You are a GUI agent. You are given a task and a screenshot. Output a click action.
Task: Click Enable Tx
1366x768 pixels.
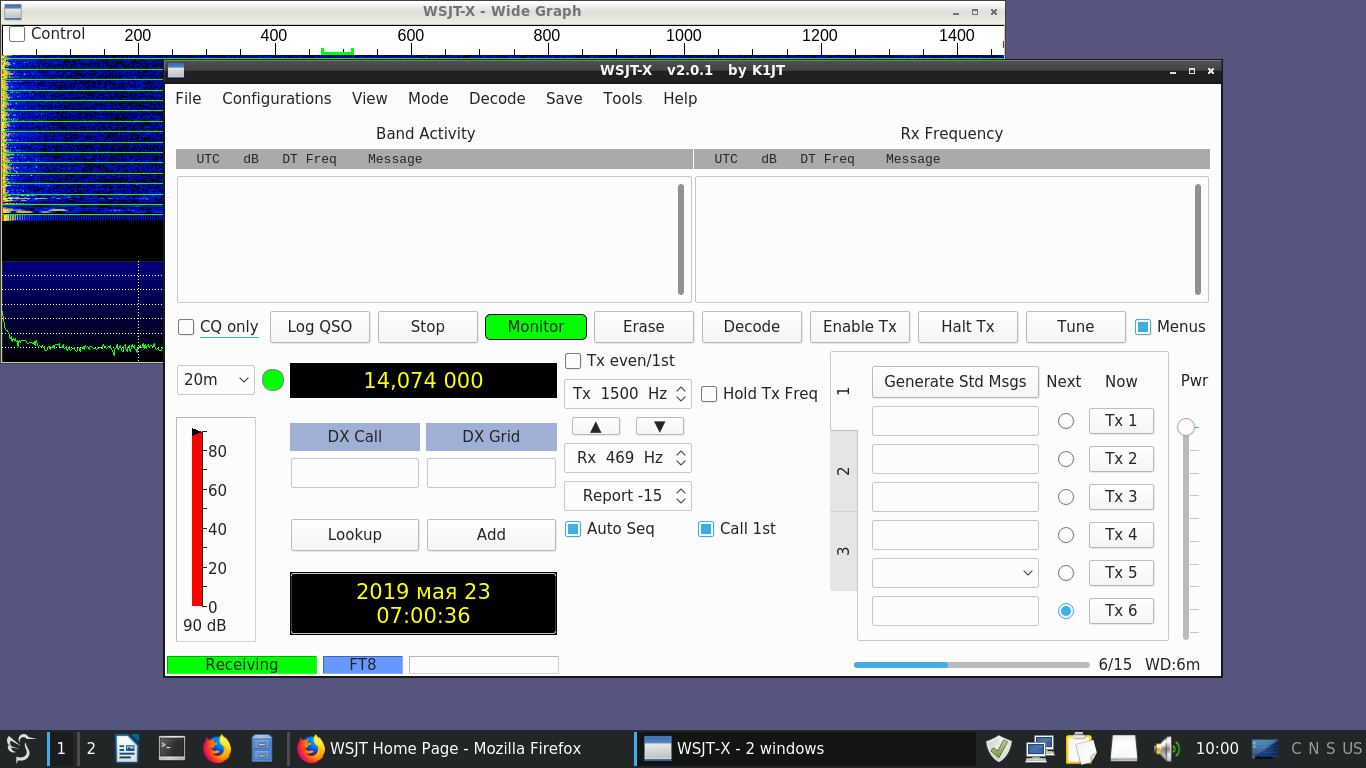click(x=860, y=327)
